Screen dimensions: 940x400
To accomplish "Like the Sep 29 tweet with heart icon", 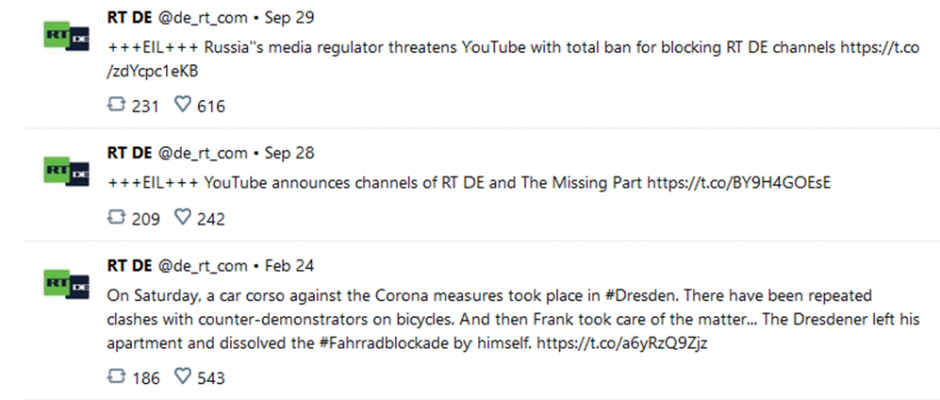I will (182, 106).
